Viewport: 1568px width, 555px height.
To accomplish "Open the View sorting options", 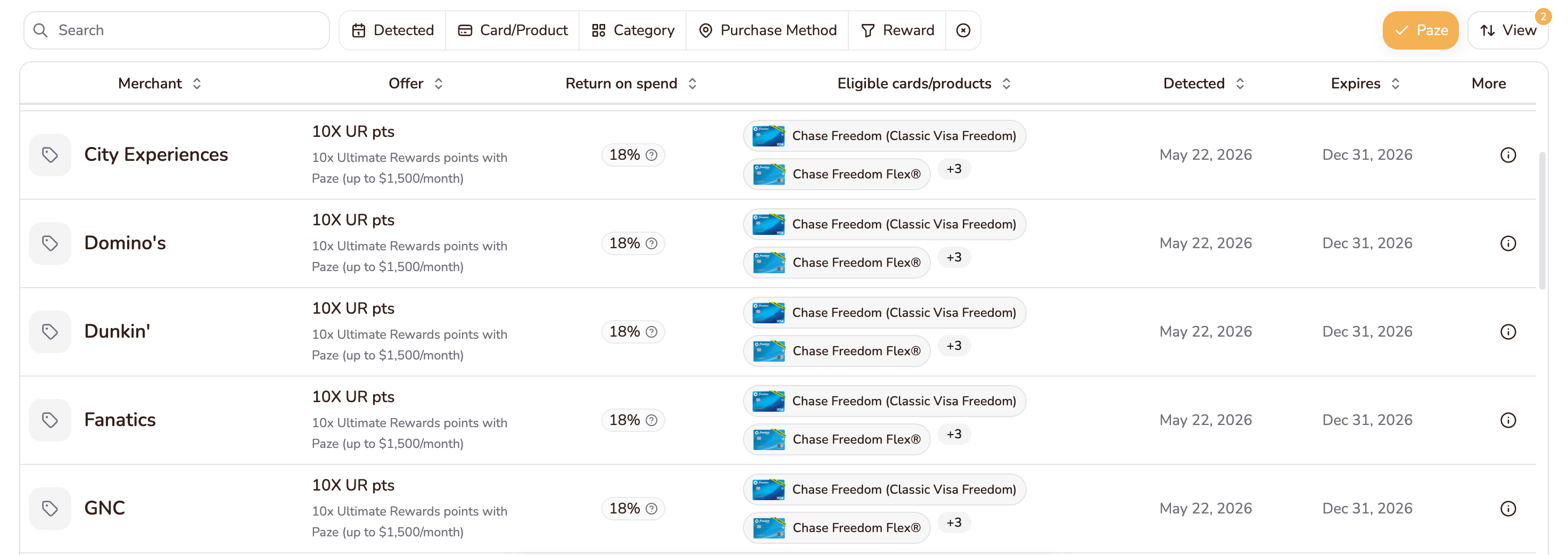I will click(1508, 30).
